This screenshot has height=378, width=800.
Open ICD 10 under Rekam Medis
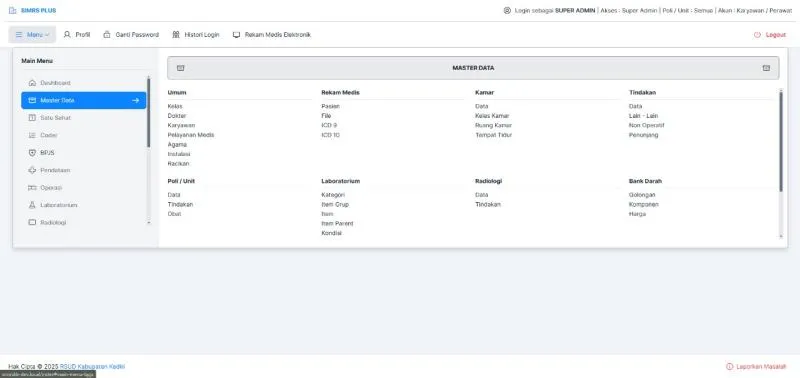click(331, 135)
